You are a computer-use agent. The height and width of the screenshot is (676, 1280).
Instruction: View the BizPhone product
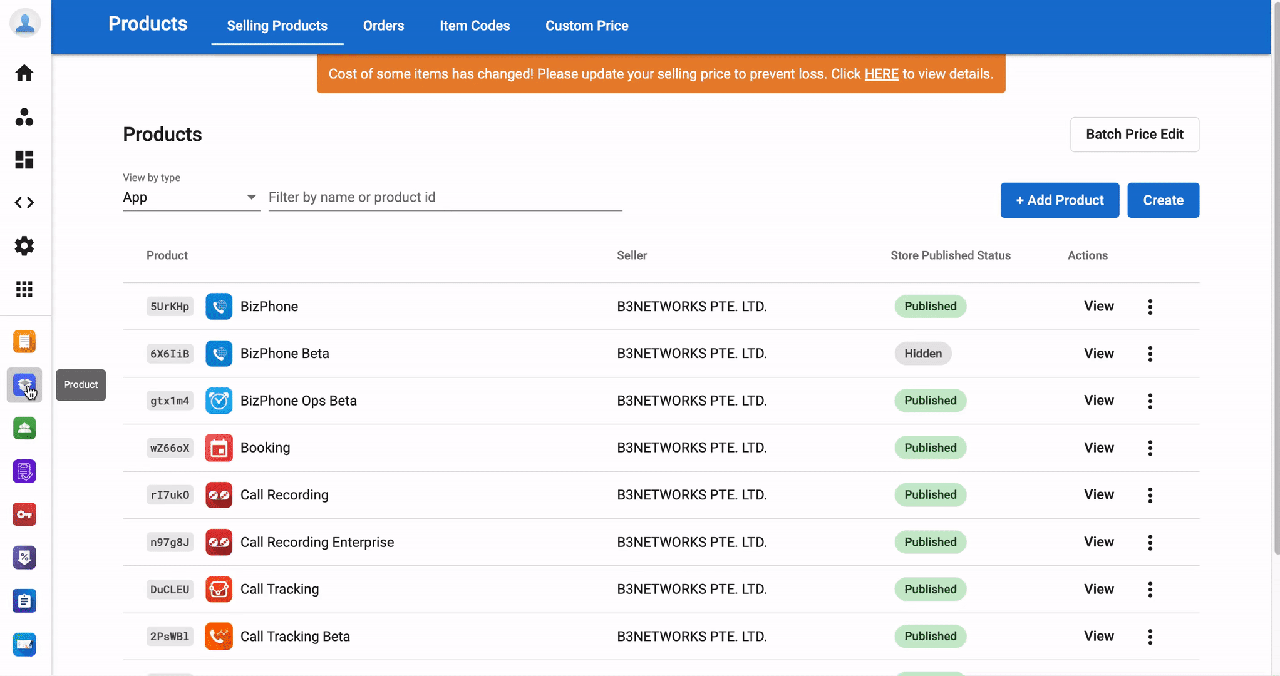click(x=1099, y=306)
